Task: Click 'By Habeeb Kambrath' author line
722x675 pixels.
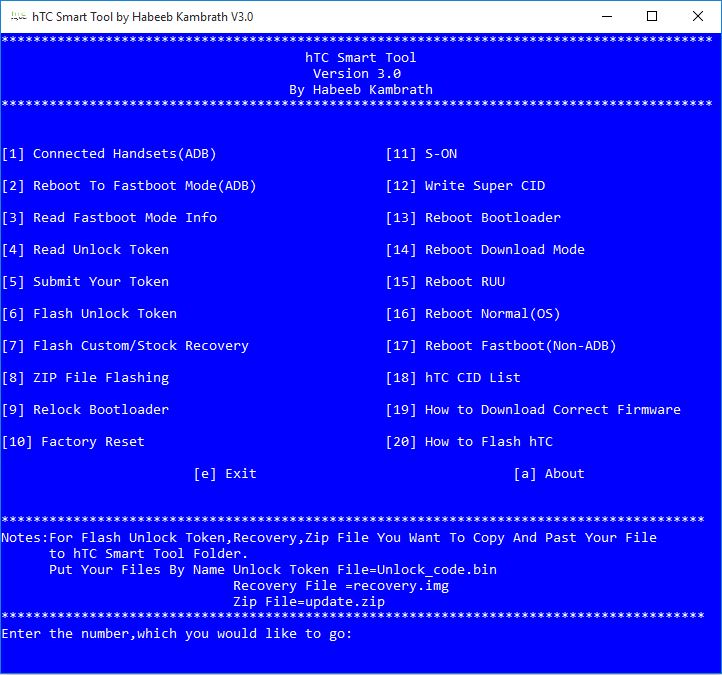Action: coord(361,89)
